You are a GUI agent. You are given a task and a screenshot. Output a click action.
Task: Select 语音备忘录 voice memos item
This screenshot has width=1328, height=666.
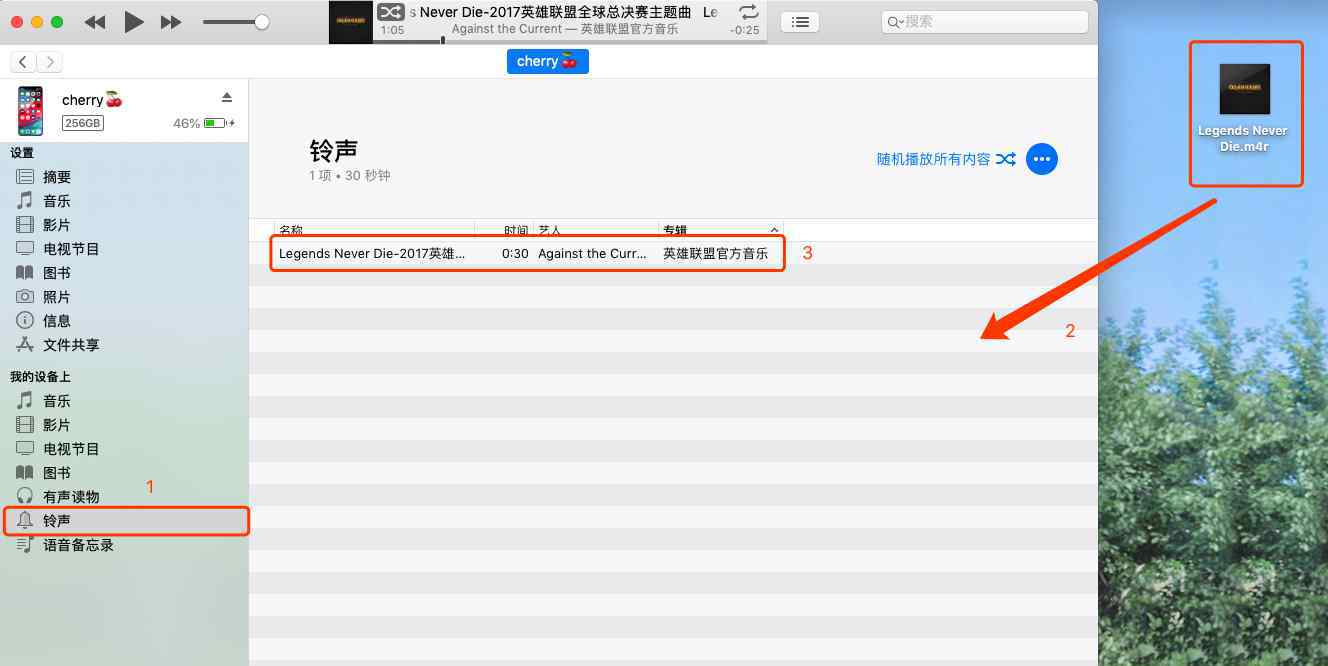click(x=78, y=545)
